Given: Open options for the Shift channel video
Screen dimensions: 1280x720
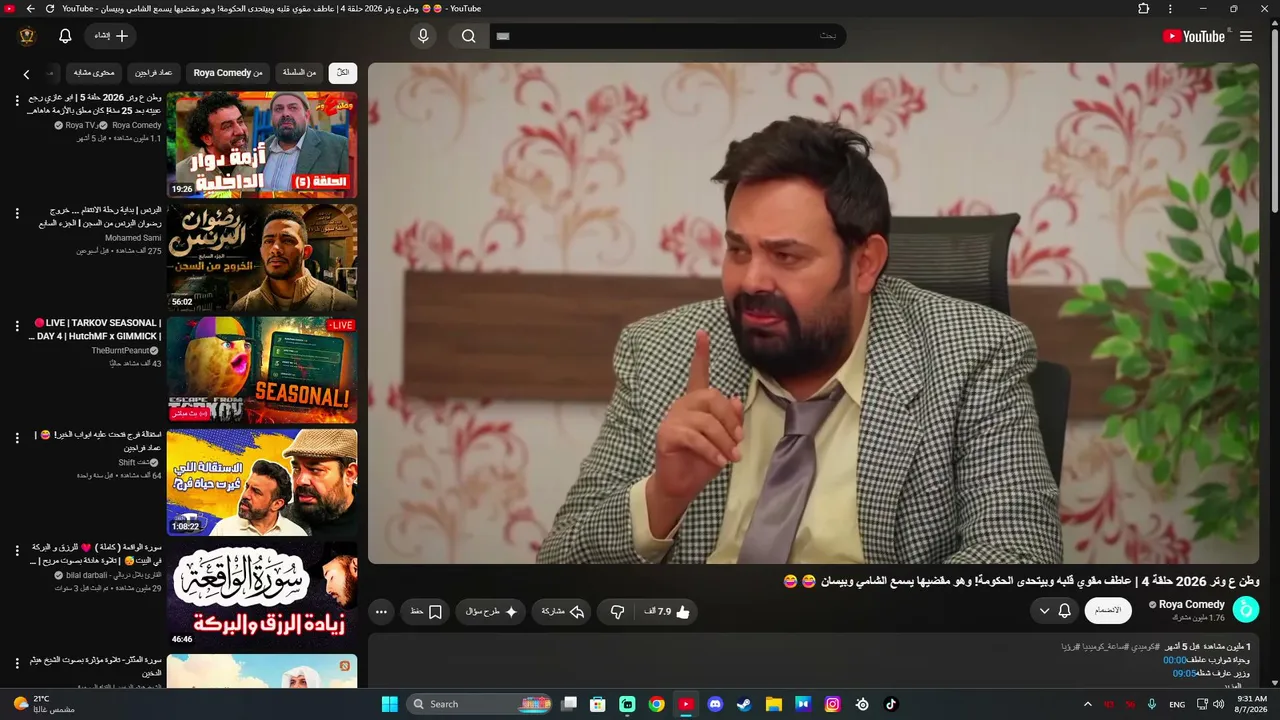Looking at the screenshot, I should 17,438.
